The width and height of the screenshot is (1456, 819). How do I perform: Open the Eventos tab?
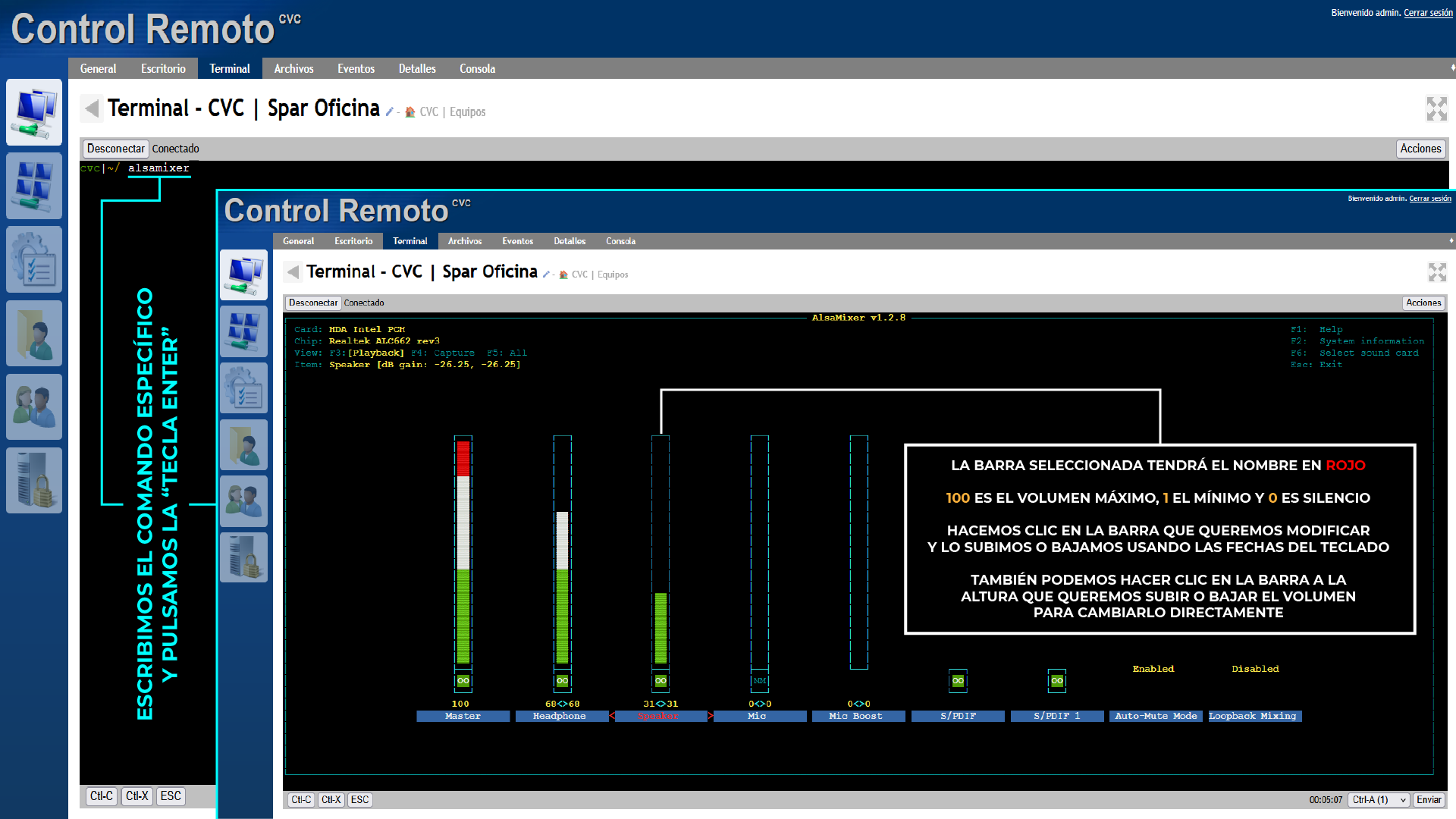click(x=356, y=69)
